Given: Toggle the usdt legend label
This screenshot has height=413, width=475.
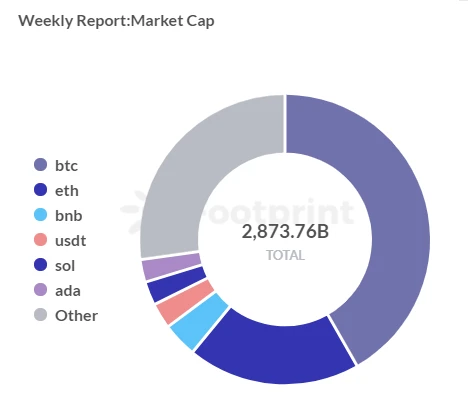Looking at the screenshot, I should pos(70,241).
